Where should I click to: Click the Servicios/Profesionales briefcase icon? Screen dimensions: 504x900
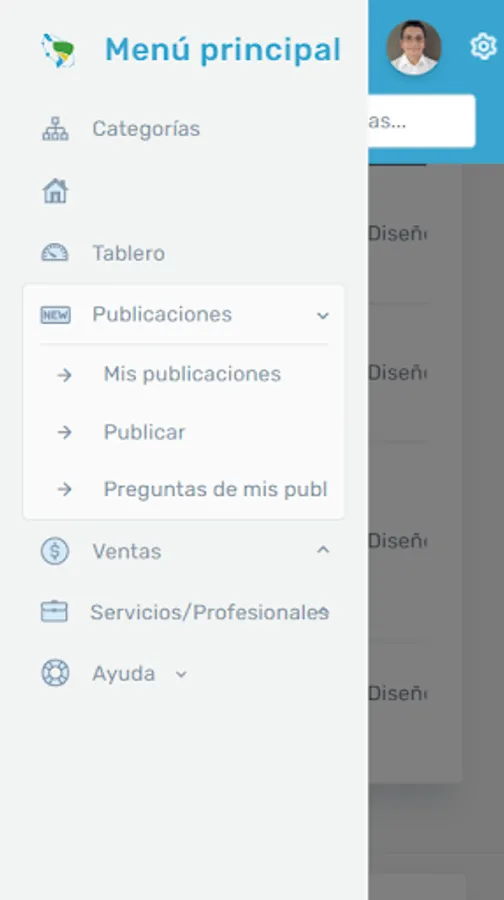55,611
